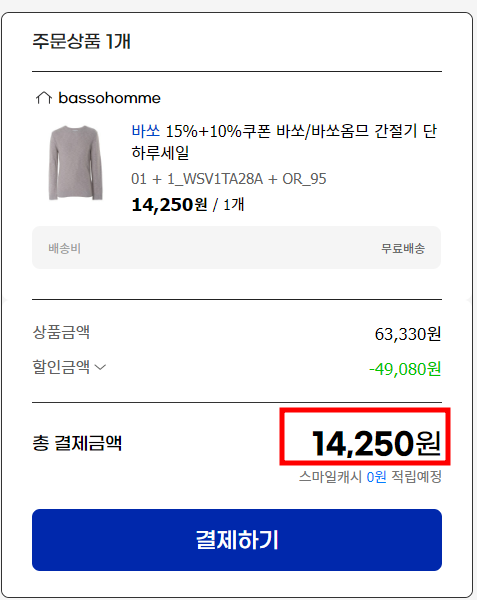Click the blue 0원 smile cash link
Screen dimensions: 477x600
[376, 477]
